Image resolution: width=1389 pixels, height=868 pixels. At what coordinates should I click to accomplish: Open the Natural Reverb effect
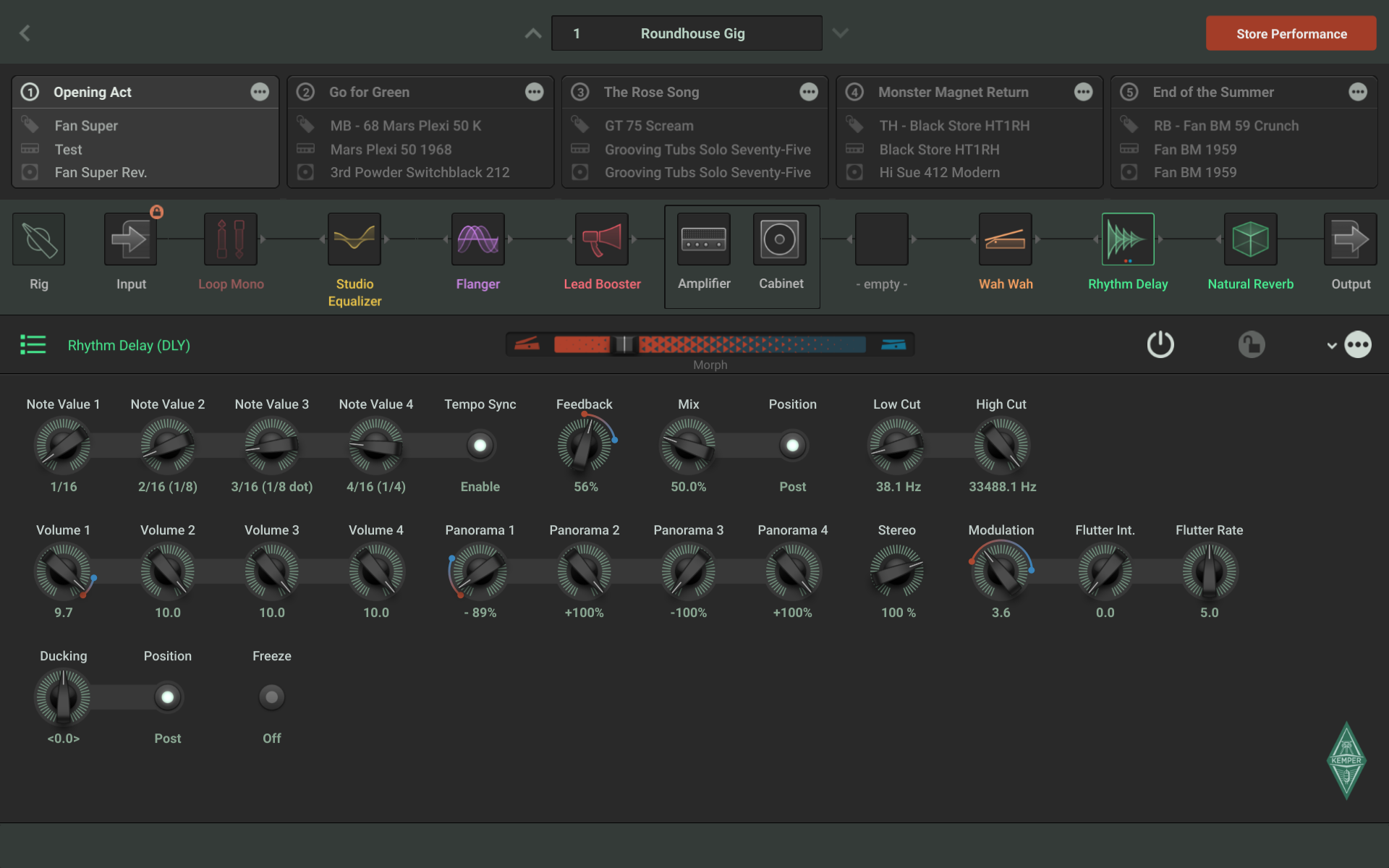(x=1249, y=239)
